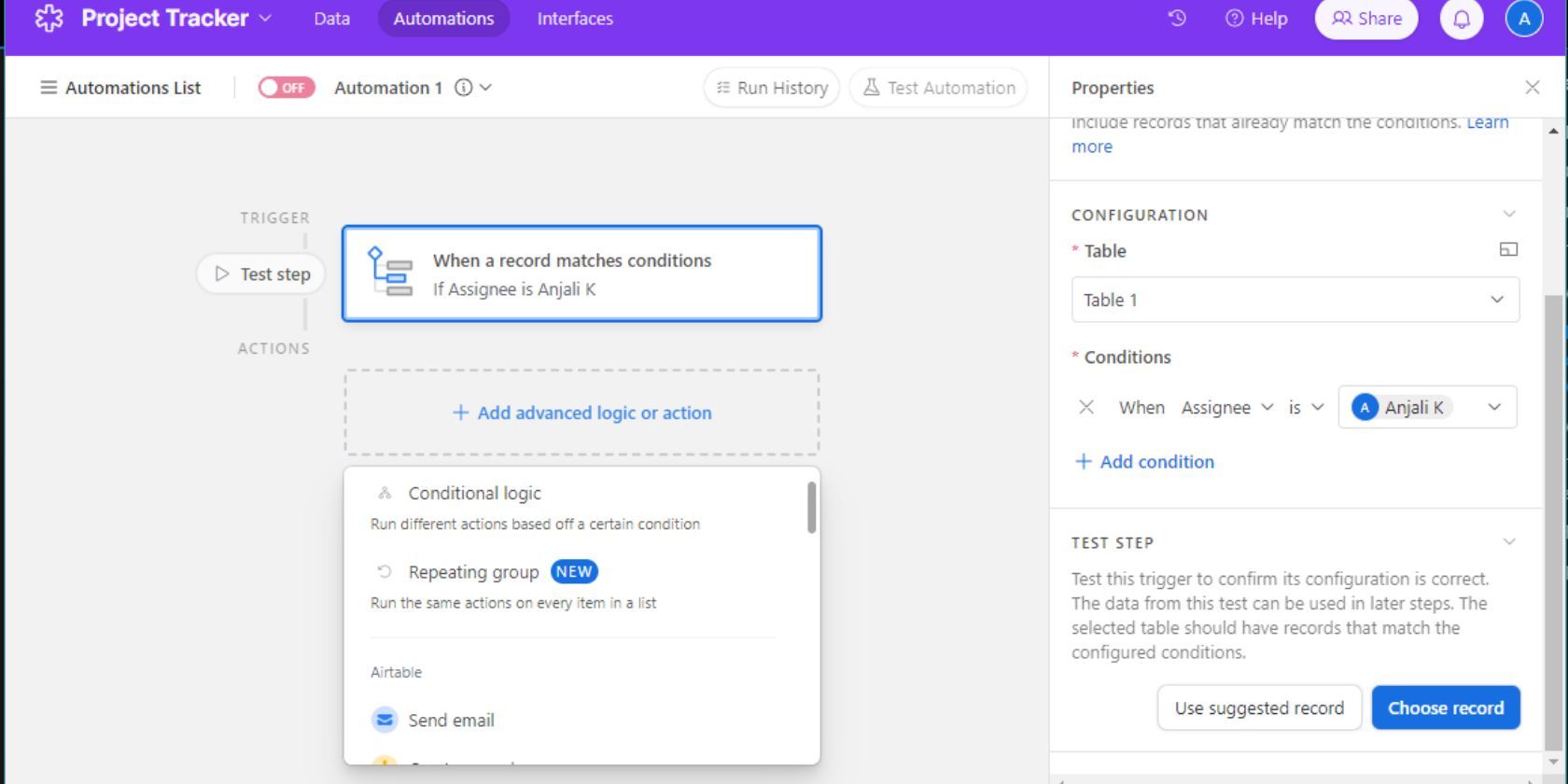Open the notifications bell
The image size is (1568, 784).
1462,18
